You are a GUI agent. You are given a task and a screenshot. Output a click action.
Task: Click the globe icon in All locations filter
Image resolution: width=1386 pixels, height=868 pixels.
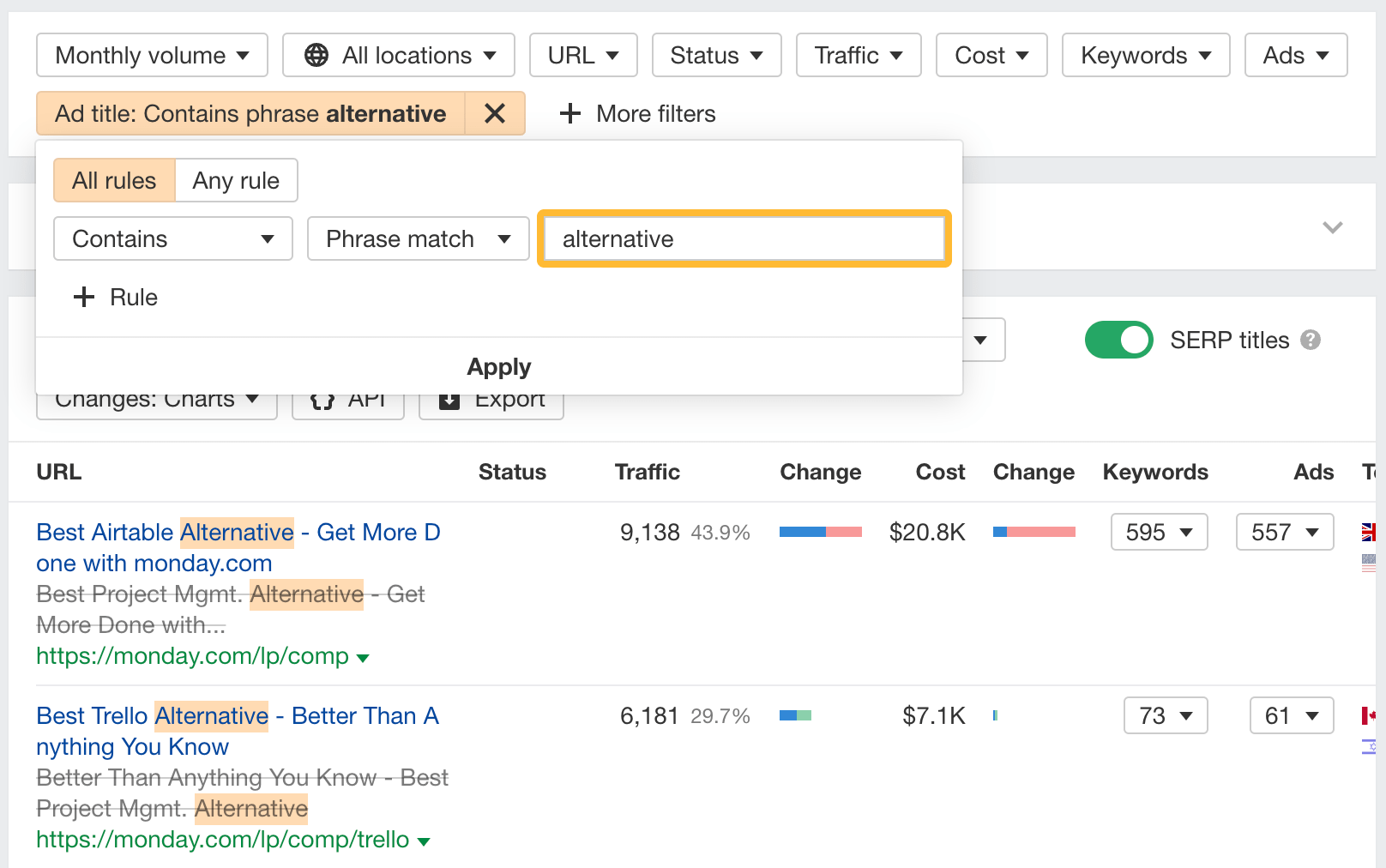pos(316,55)
